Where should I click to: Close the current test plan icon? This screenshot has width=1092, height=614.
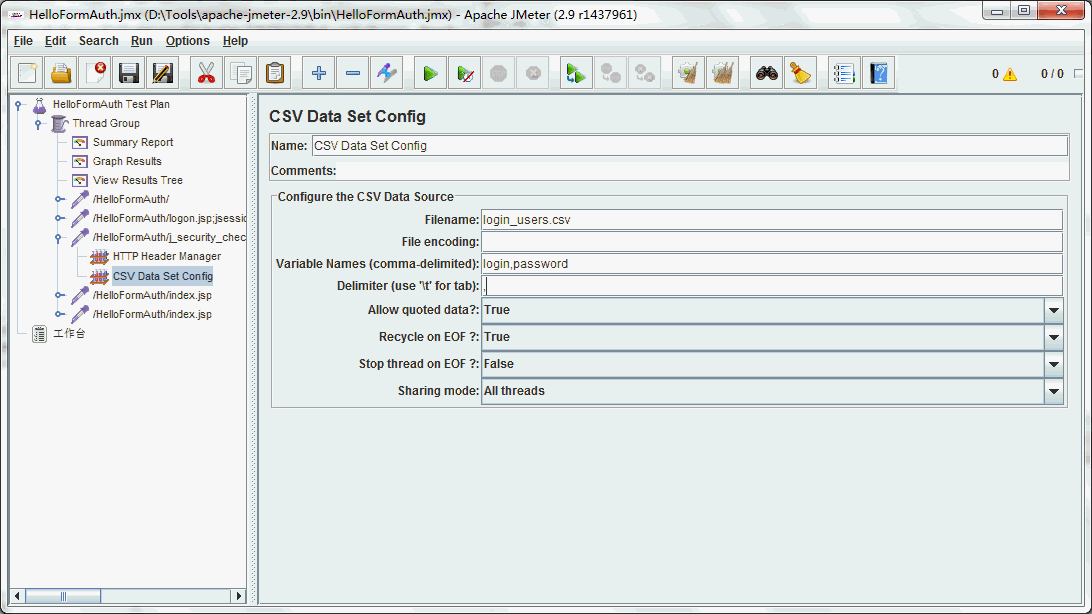point(95,73)
